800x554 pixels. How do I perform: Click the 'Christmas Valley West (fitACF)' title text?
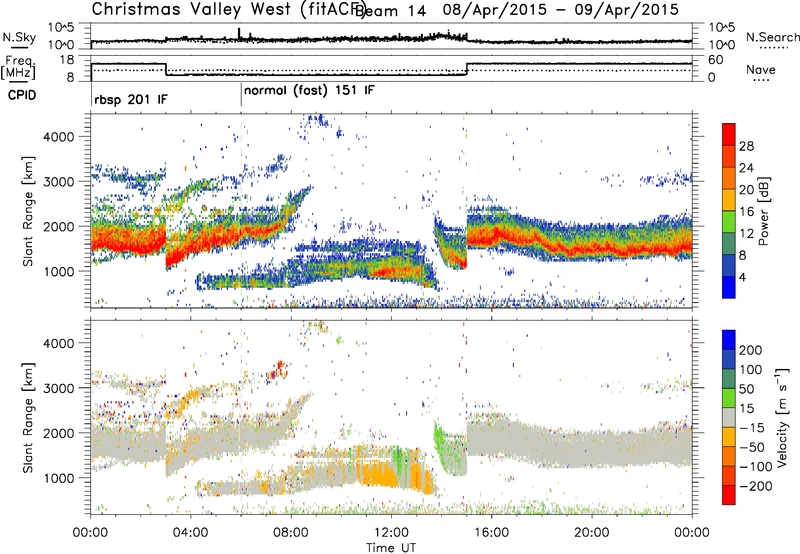[230, 9]
